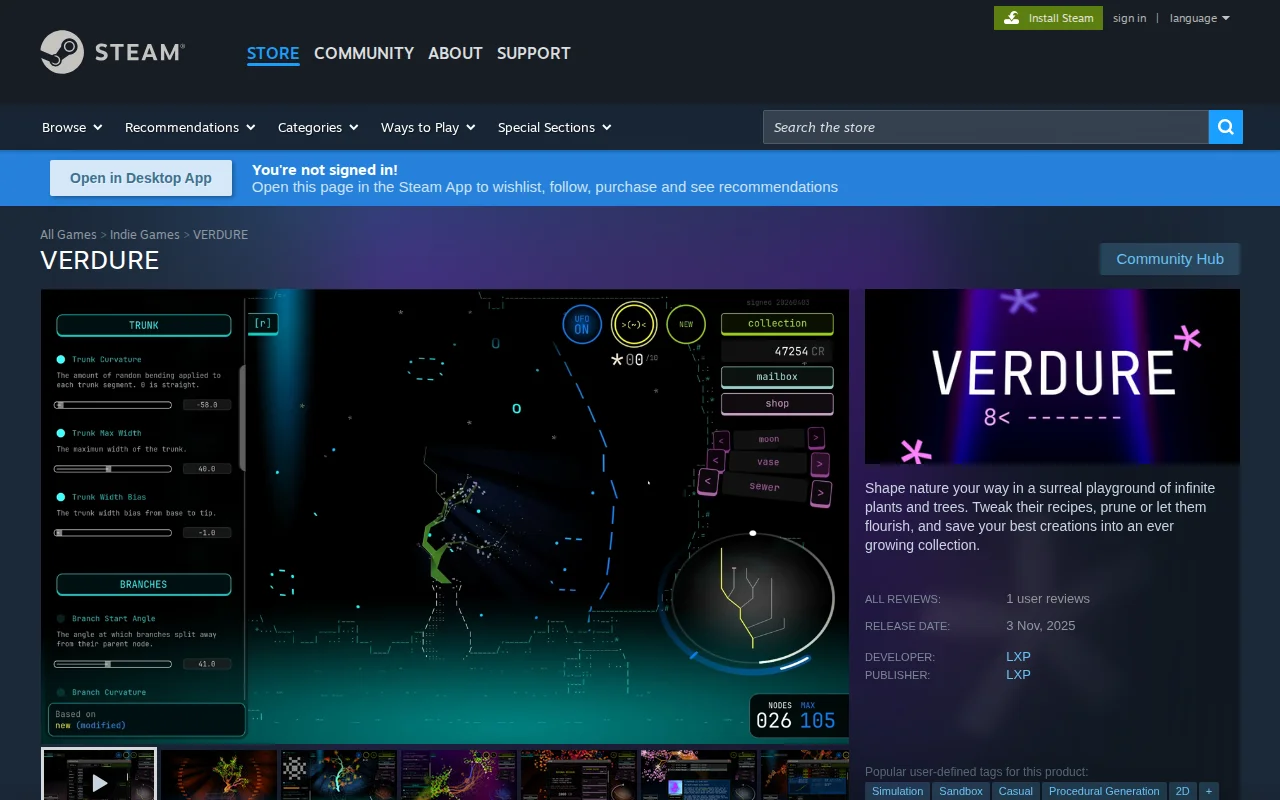
Task: Select thumbnail with purple background and green foliage
Action: pyautogui.click(x=459, y=775)
